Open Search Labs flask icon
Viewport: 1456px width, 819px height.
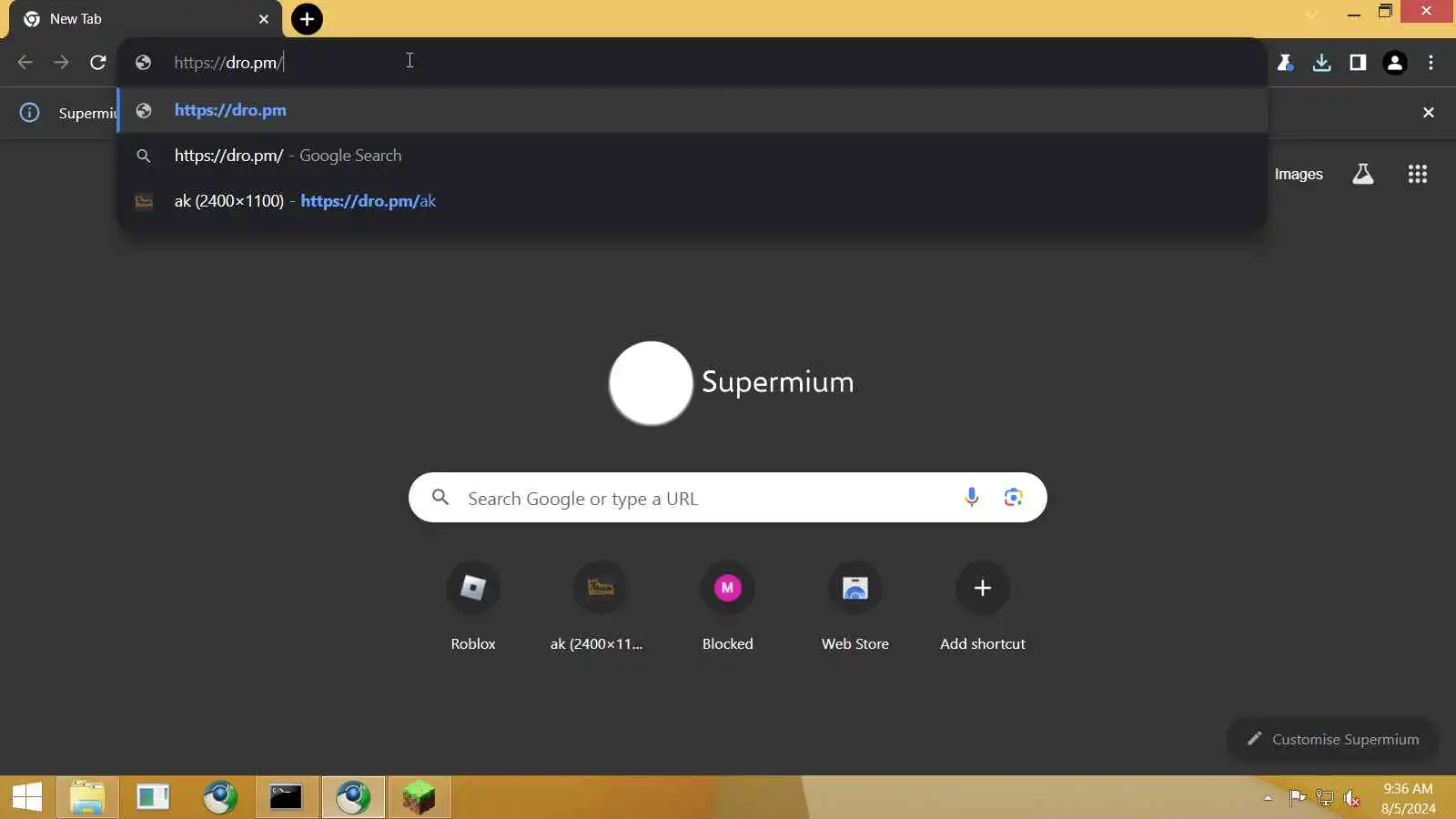coord(1362,174)
